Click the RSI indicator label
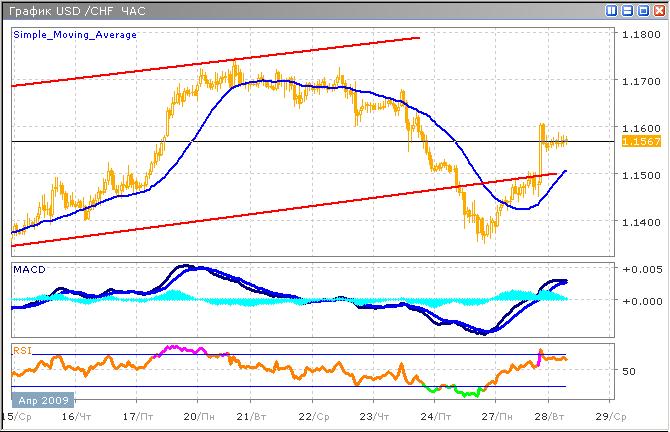 coord(21,350)
